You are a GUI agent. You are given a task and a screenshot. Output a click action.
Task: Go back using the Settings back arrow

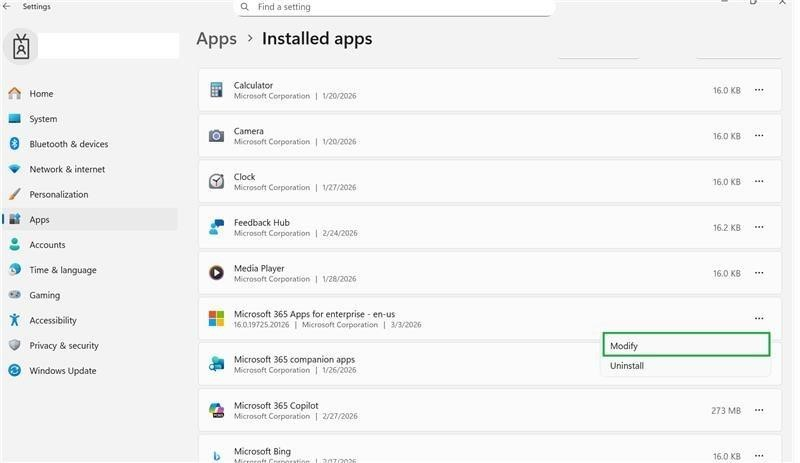point(7,6)
